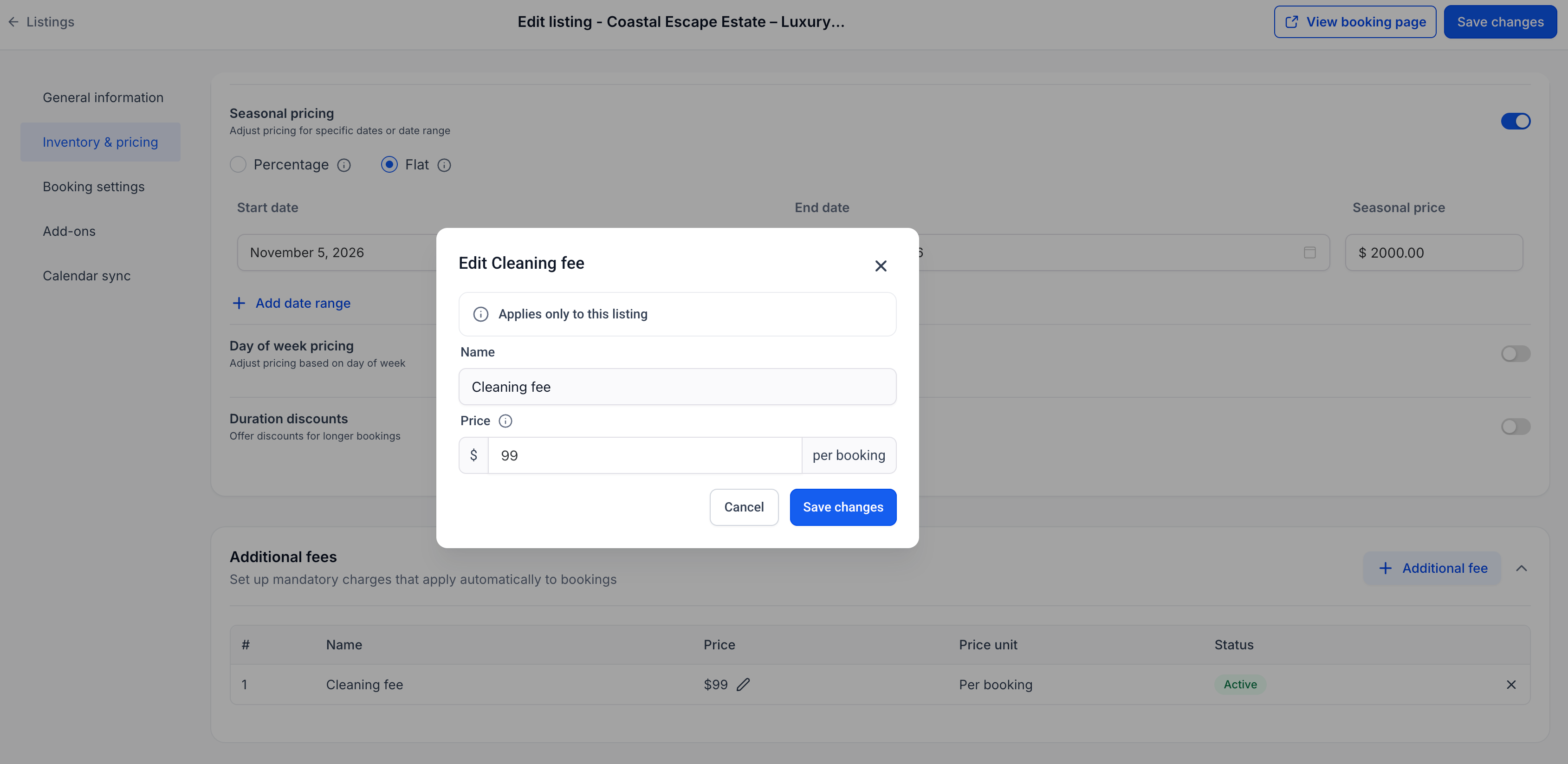Click the back arrow to Listings
1568x764 pixels.
(13, 22)
